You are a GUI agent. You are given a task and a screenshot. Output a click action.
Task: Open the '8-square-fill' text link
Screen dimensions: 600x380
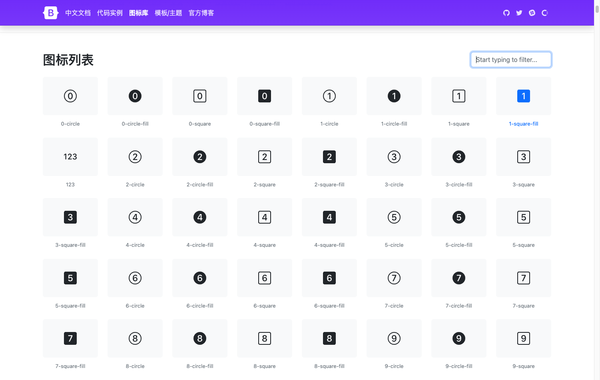(x=329, y=366)
